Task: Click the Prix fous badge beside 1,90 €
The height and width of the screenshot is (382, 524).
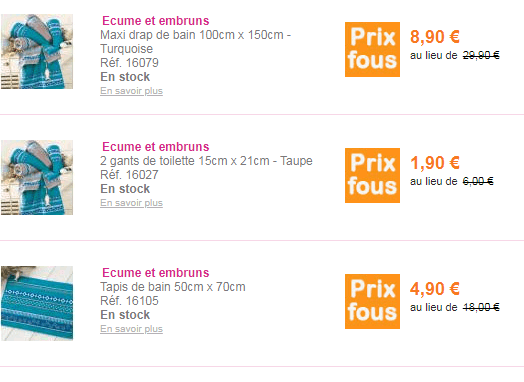Action: [x=372, y=175]
